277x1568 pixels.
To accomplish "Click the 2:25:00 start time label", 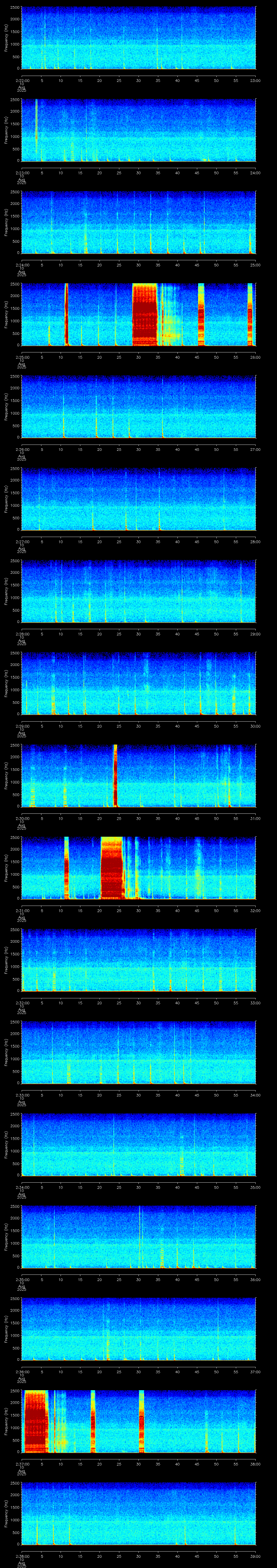I will pyautogui.click(x=22, y=357).
